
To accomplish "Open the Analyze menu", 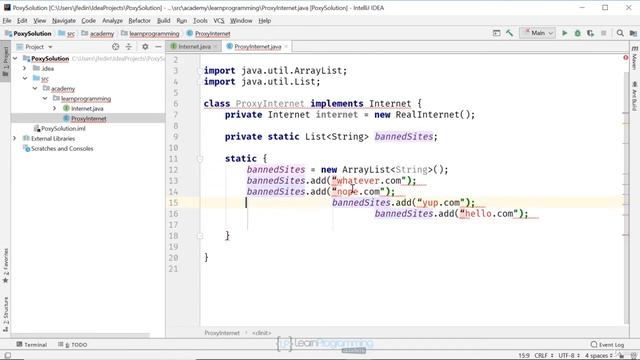I will (x=112, y=20).
